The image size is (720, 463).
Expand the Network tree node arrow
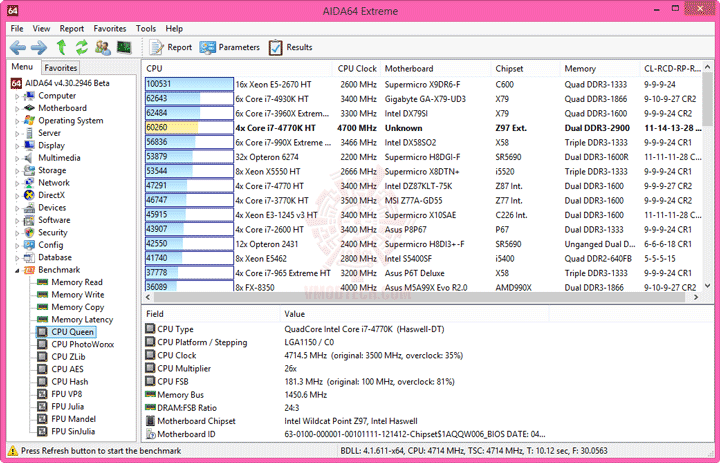coord(17,183)
